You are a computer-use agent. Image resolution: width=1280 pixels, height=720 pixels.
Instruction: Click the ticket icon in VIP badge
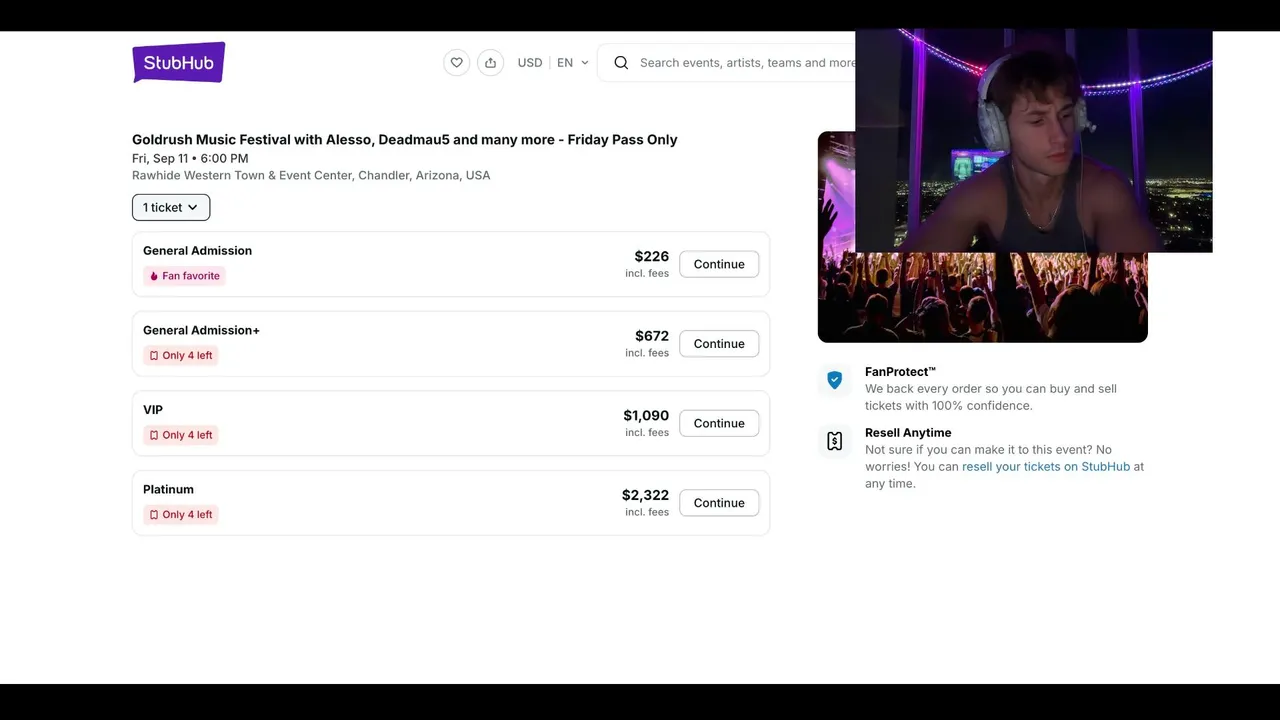pos(154,435)
